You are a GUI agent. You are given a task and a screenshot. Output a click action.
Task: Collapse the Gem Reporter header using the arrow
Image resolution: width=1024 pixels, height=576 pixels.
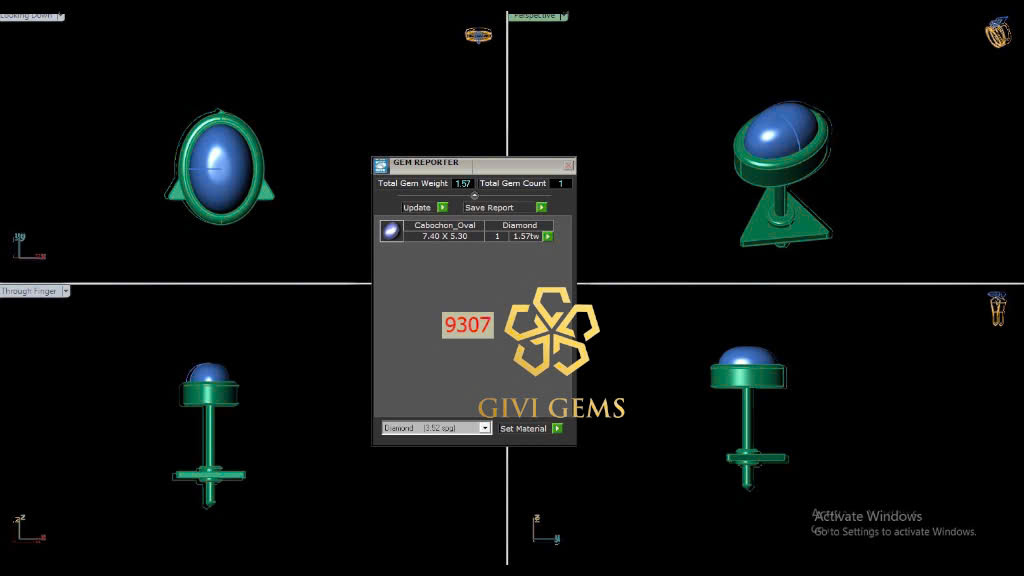[475, 195]
